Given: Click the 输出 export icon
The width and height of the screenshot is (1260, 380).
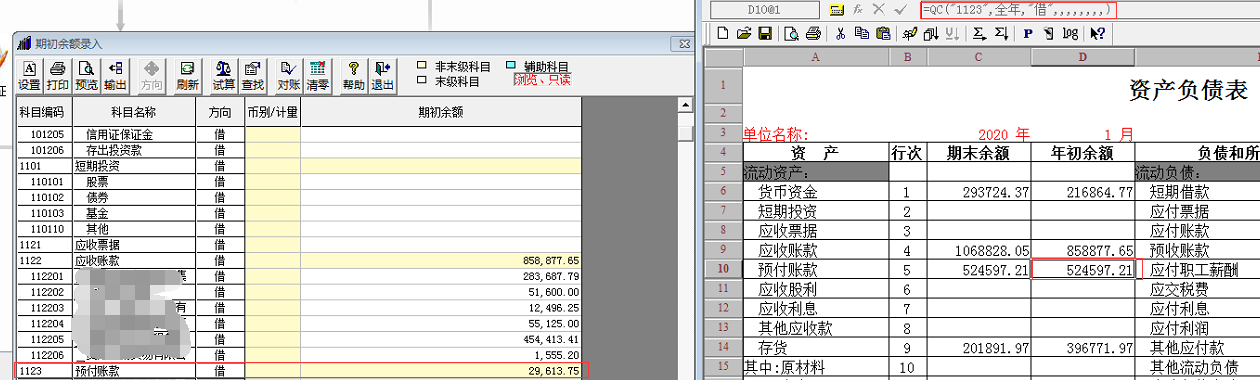Looking at the screenshot, I should [x=116, y=76].
